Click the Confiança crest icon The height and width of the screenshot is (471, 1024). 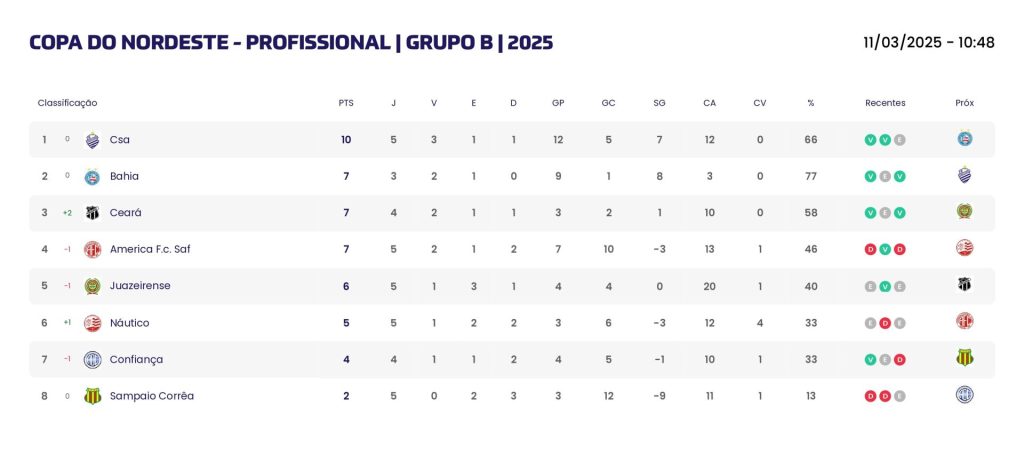tap(93, 359)
